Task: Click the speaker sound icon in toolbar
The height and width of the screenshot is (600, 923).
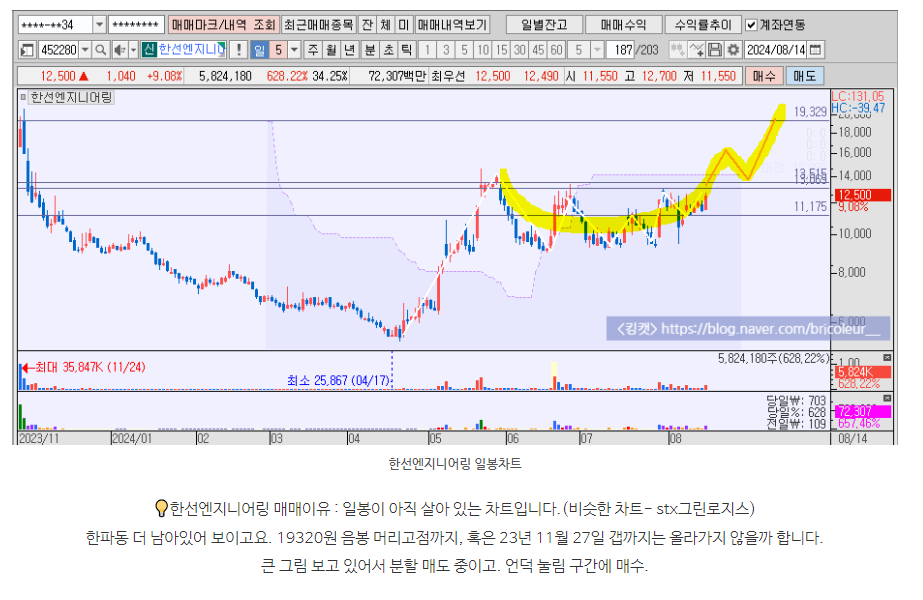Action: pyautogui.click(x=119, y=50)
